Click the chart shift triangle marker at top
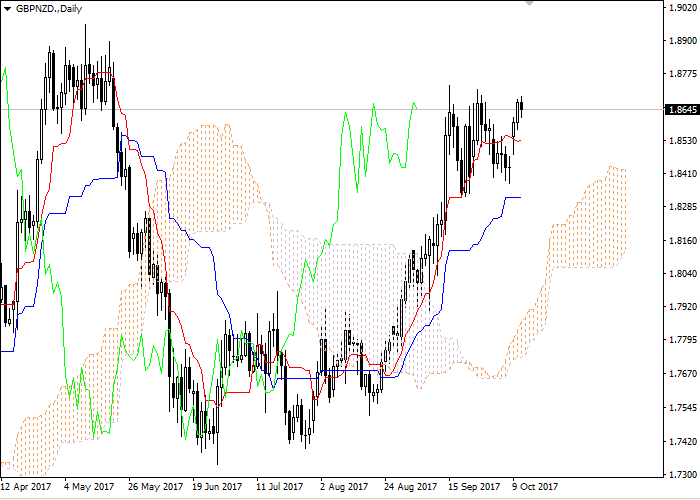Image resolution: width=700 pixels, height=500 pixels. point(529,3)
